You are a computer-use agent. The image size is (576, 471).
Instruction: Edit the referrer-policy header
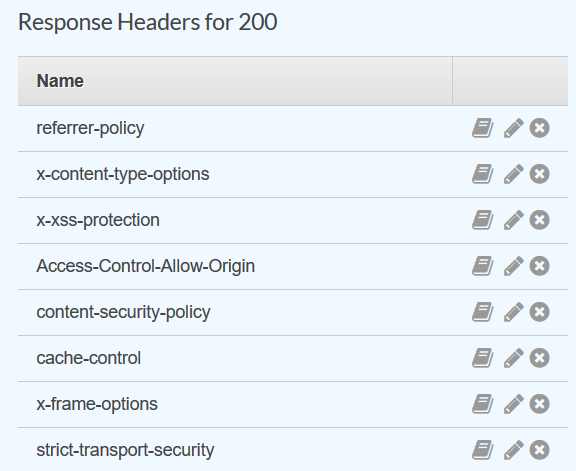click(x=513, y=128)
